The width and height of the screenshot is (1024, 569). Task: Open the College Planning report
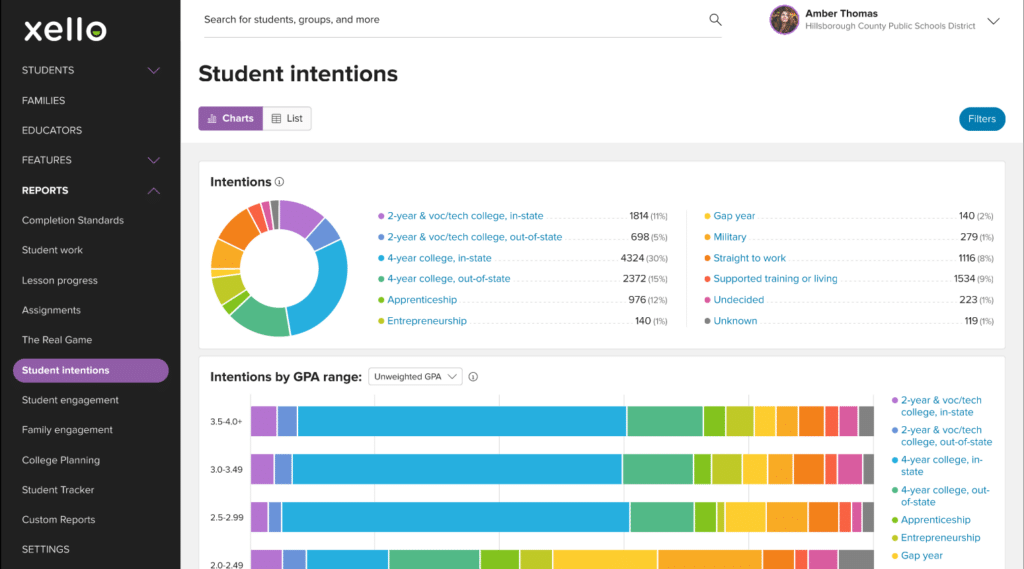click(x=61, y=460)
